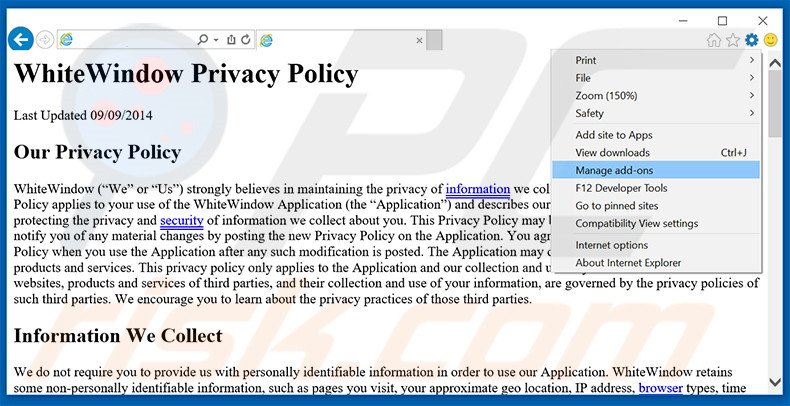Click the greyed Forward arrow button
790x406 pixels.
[x=45, y=39]
